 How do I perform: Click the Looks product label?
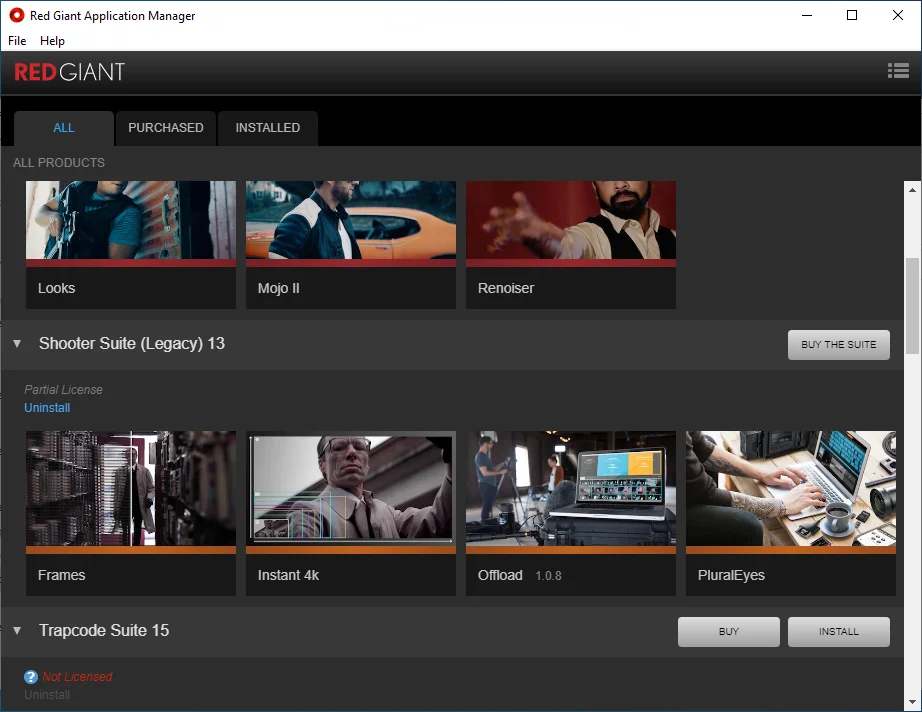point(56,288)
